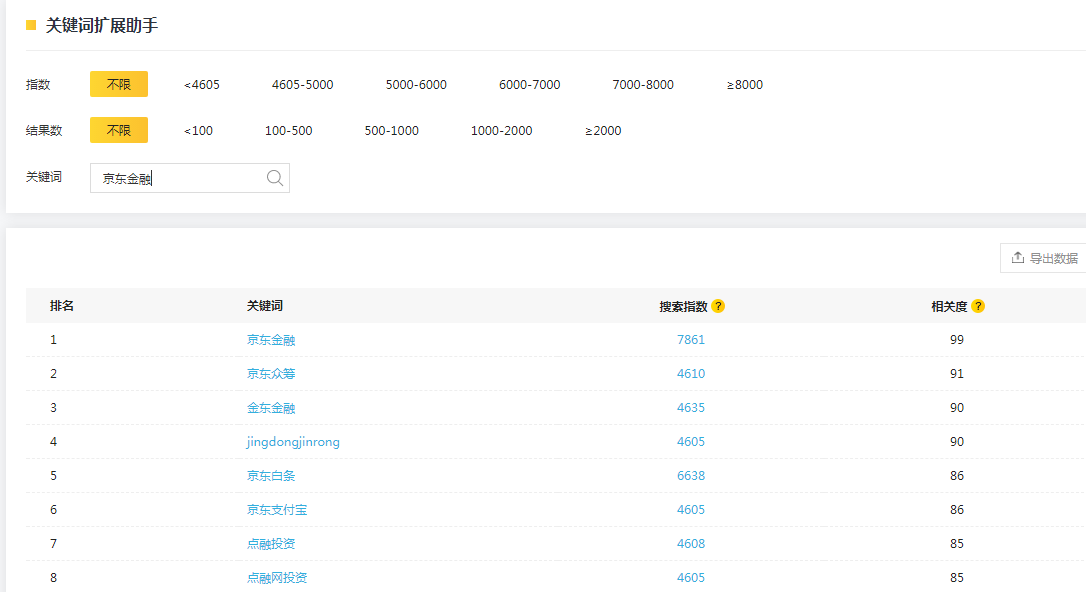The image size is (1086, 592).
Task: Click the 搜索指数 column header
Action: click(683, 306)
